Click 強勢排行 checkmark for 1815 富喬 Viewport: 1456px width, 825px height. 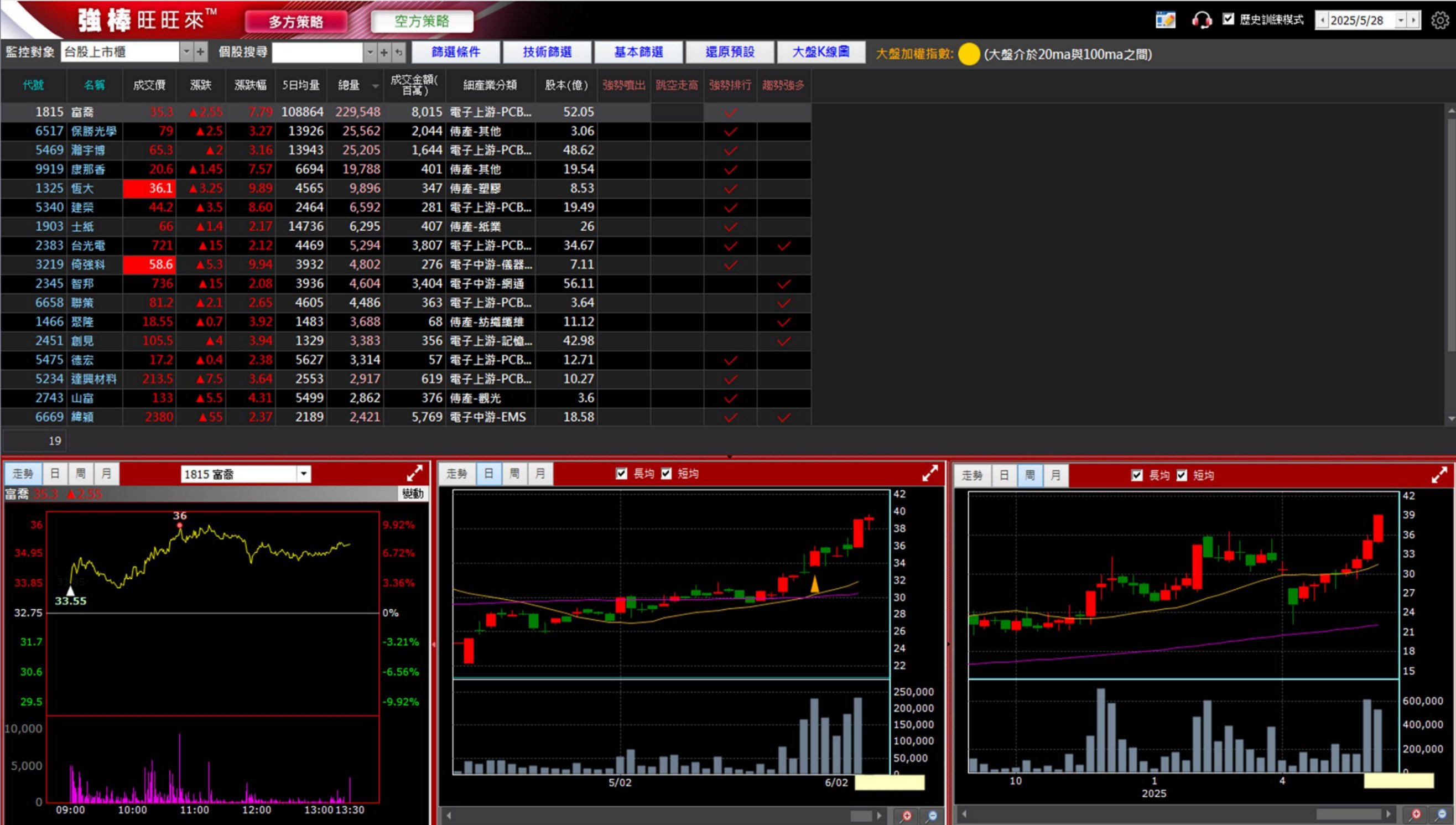point(731,112)
